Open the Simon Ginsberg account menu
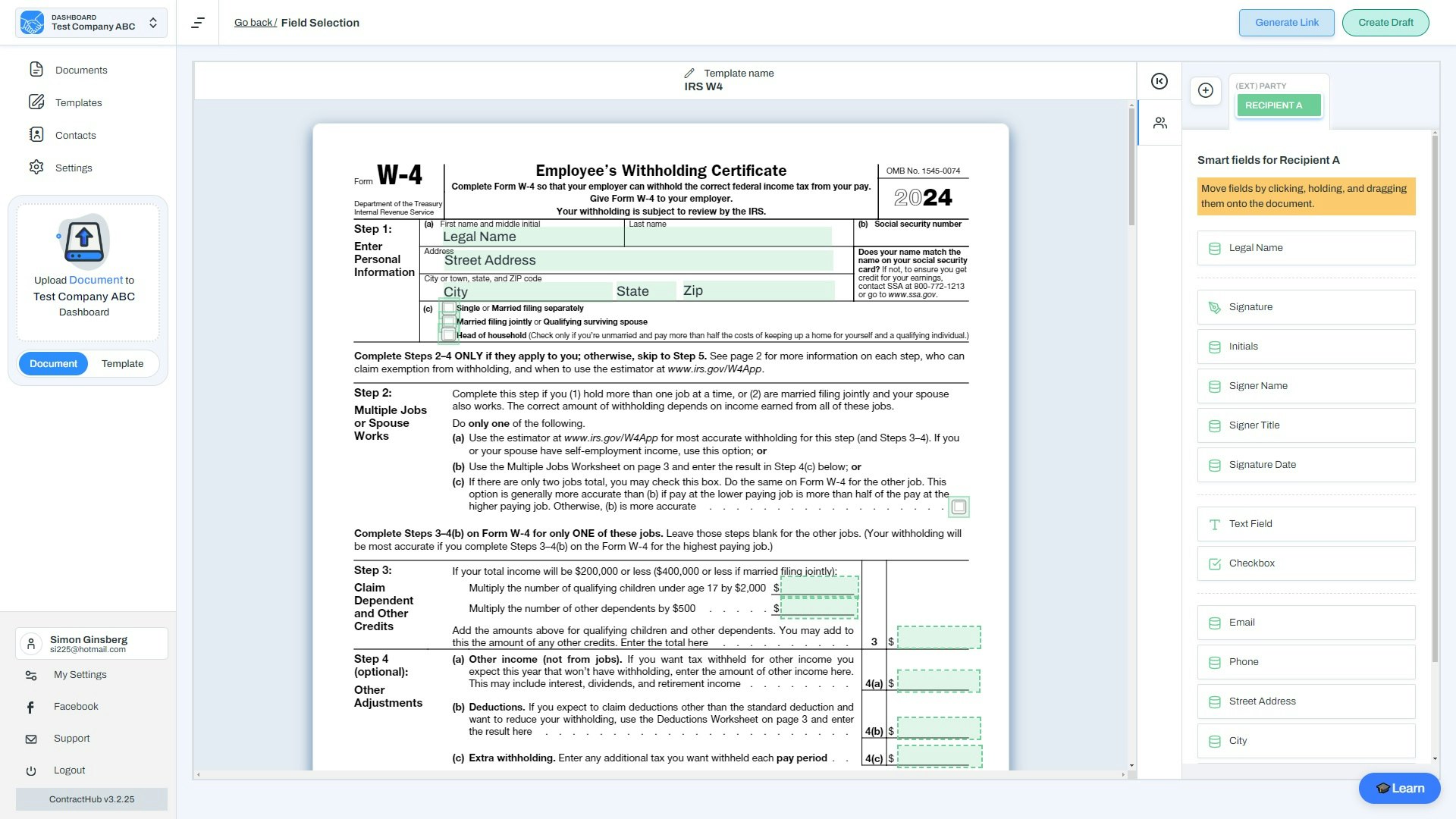 [x=91, y=643]
